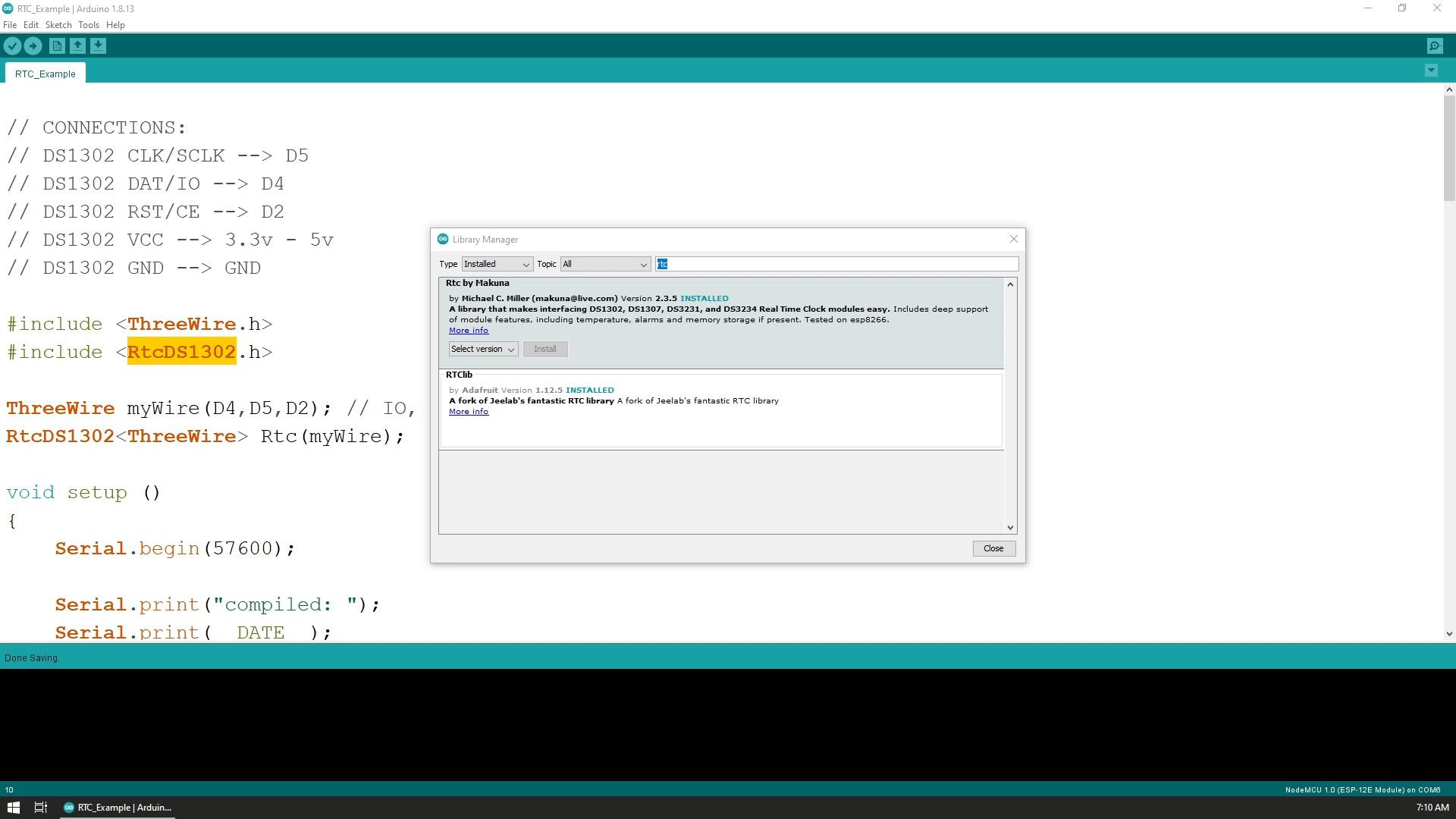Open the Type dropdown set to Installed
Image resolution: width=1456 pixels, height=819 pixels.
click(497, 264)
